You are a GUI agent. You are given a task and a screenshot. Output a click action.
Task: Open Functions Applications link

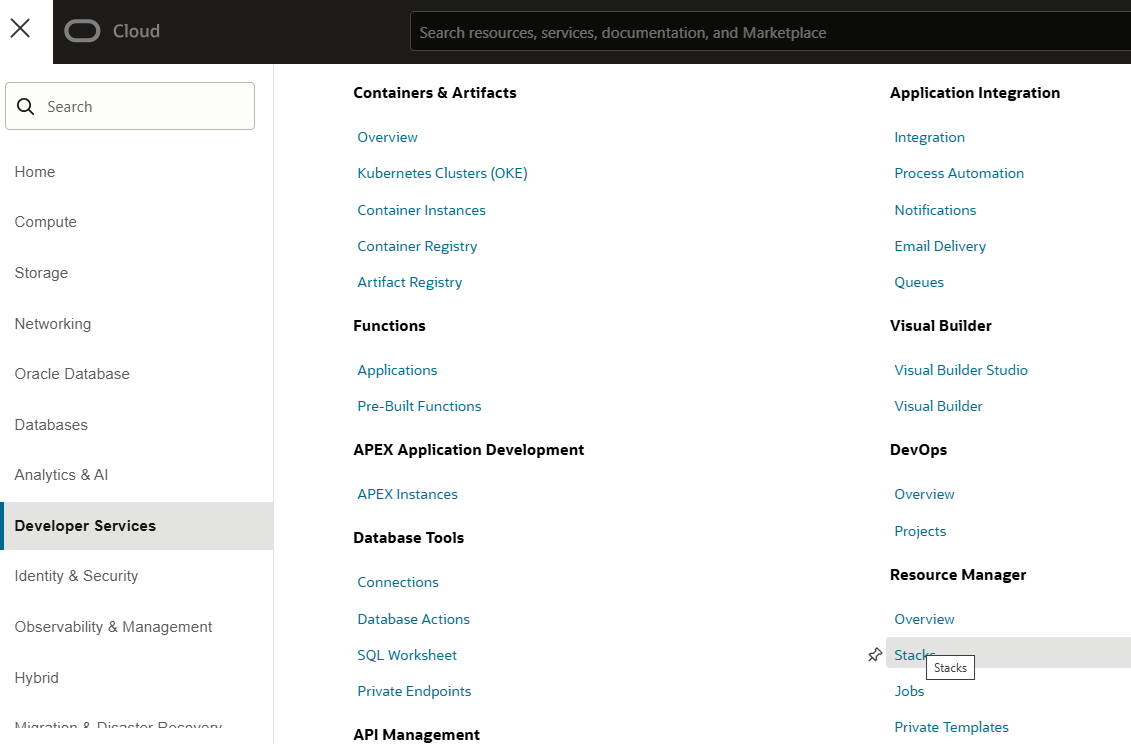pos(397,370)
